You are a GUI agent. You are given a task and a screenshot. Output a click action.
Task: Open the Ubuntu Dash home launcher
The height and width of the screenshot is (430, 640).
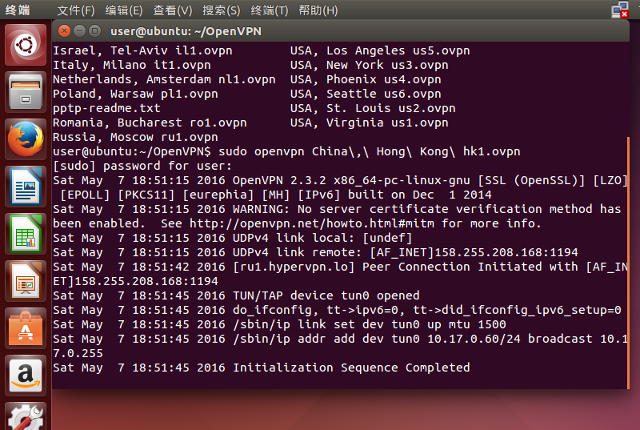coord(25,45)
